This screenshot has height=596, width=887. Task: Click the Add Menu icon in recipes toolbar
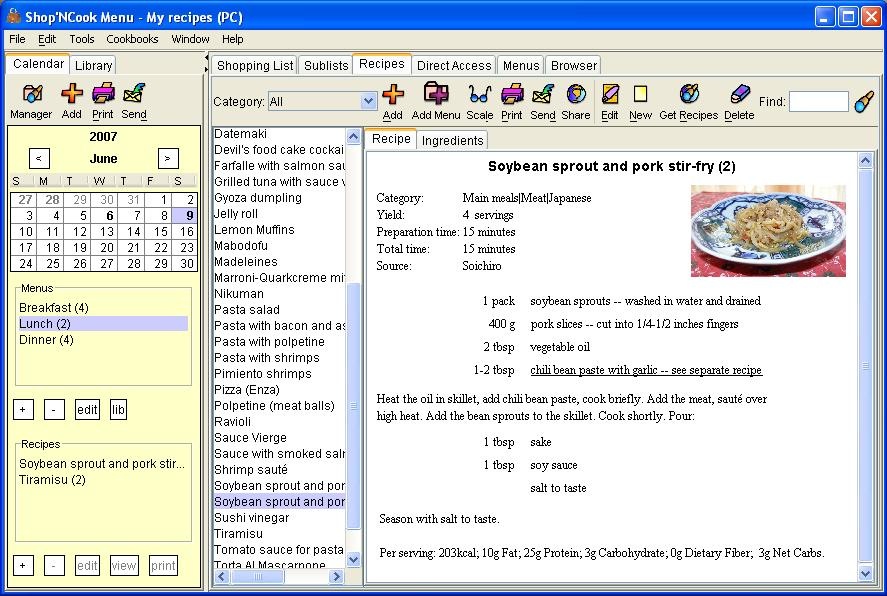coord(436,94)
